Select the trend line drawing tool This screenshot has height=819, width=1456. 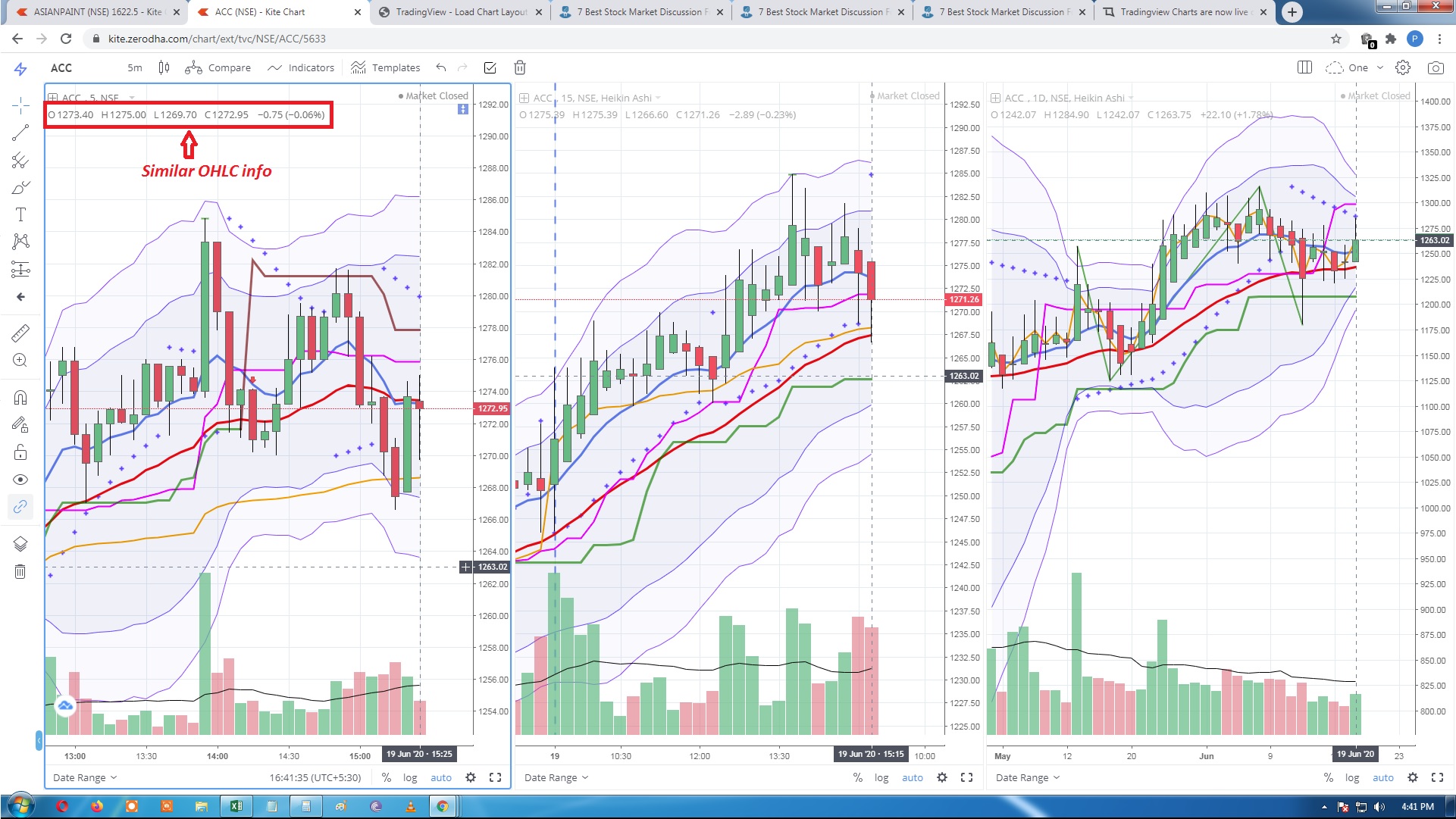coord(20,133)
